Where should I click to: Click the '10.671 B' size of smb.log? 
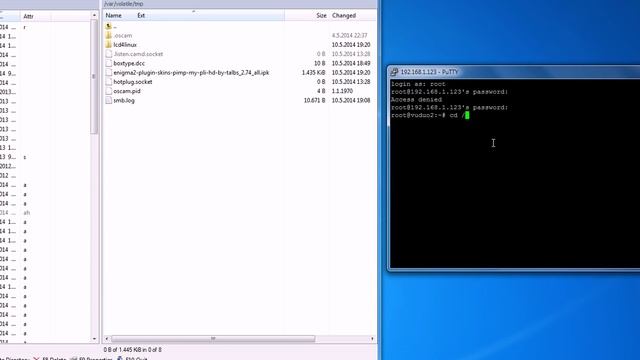coord(314,100)
